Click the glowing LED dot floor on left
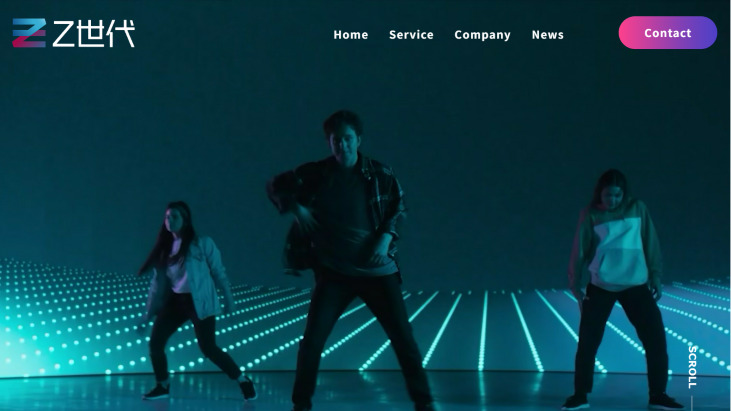Viewport: 731px width, 411px height. click(60, 320)
